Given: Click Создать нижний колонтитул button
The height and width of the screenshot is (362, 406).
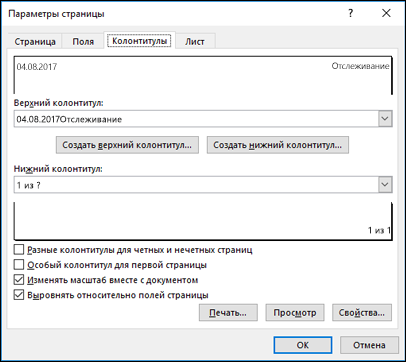Looking at the screenshot, I should point(278,145).
